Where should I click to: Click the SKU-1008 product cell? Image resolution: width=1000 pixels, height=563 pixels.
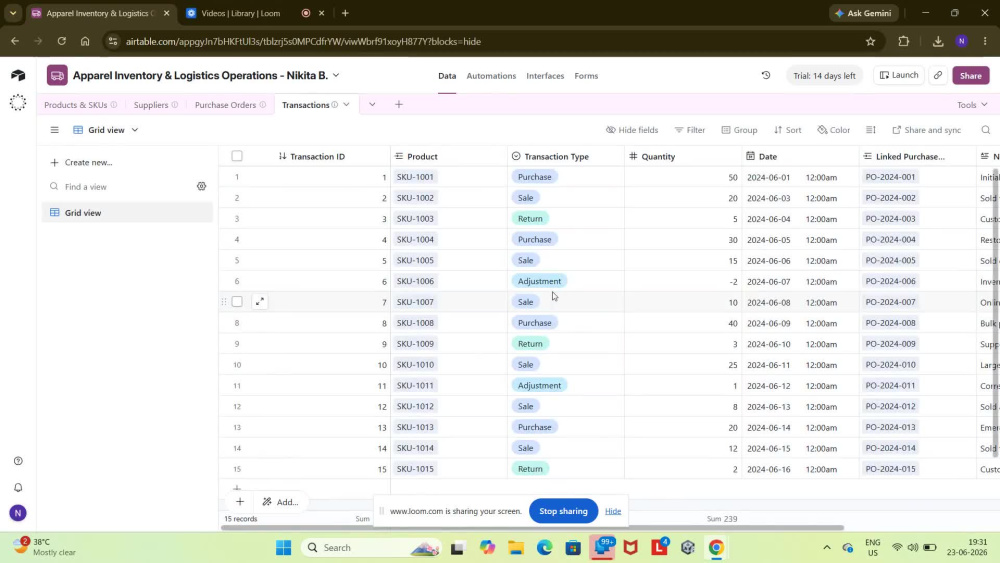click(449, 323)
